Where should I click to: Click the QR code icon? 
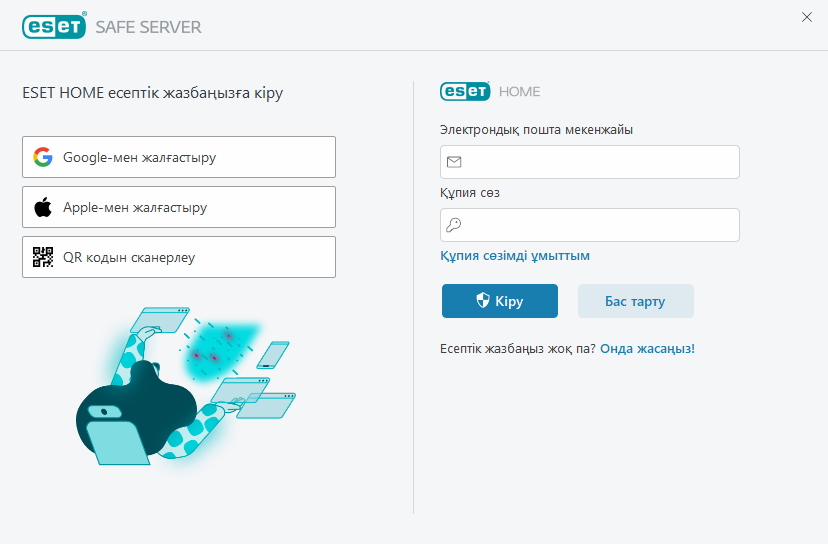coord(42,257)
